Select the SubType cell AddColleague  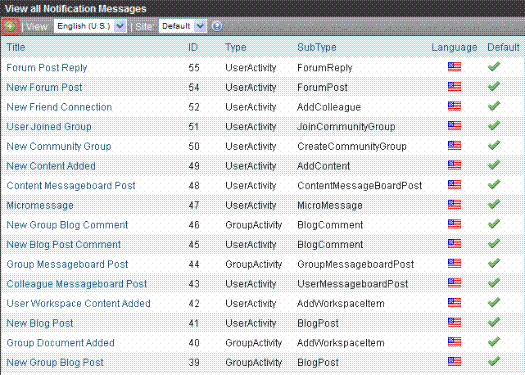click(x=329, y=107)
